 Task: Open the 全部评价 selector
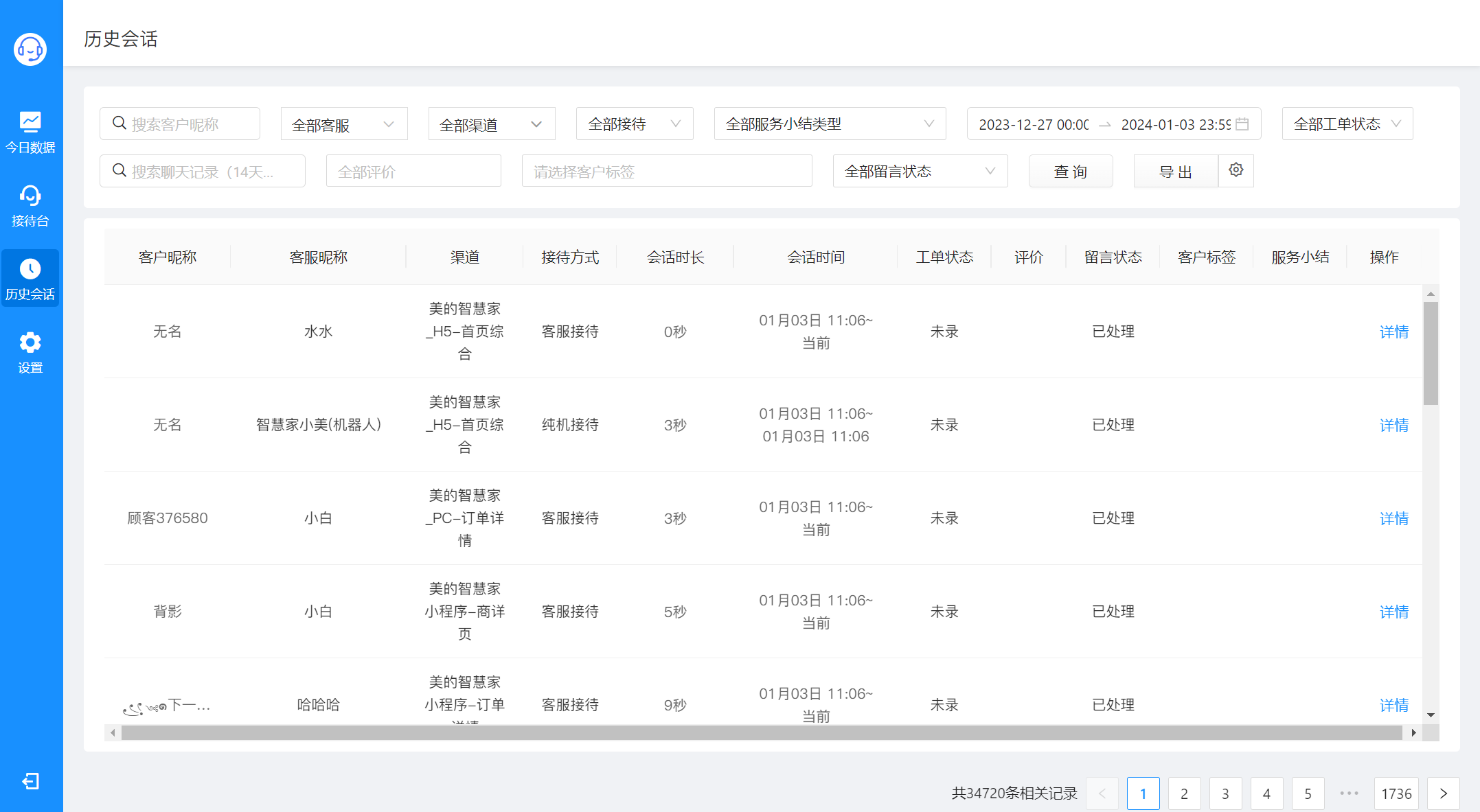[x=413, y=171]
